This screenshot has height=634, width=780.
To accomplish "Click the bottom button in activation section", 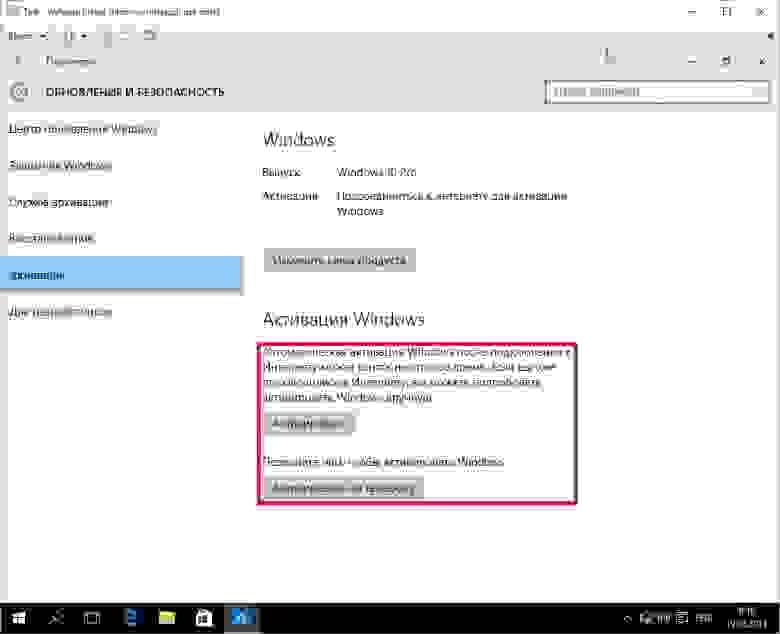I will click(x=344, y=488).
